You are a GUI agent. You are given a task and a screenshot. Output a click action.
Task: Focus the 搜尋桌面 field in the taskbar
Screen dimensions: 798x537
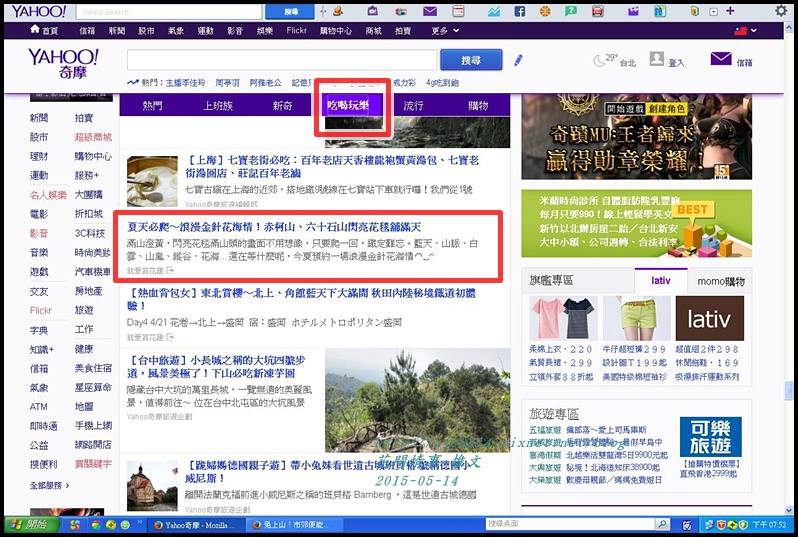point(571,524)
